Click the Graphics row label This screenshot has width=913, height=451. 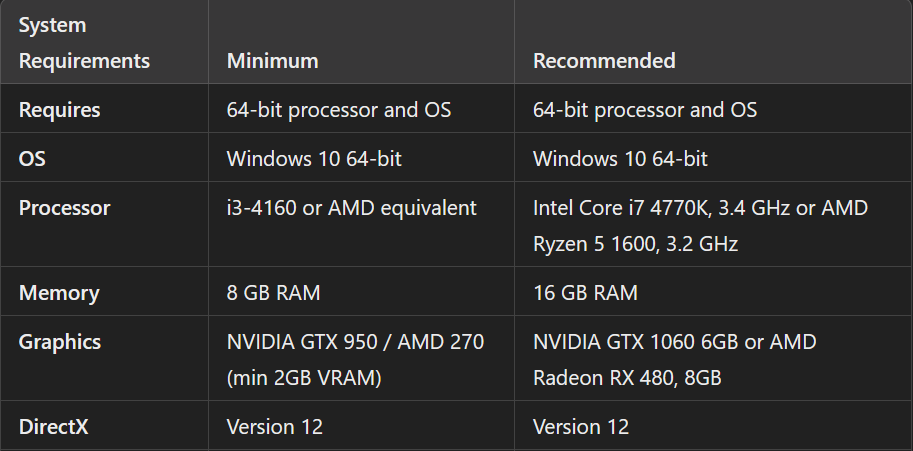pos(60,342)
